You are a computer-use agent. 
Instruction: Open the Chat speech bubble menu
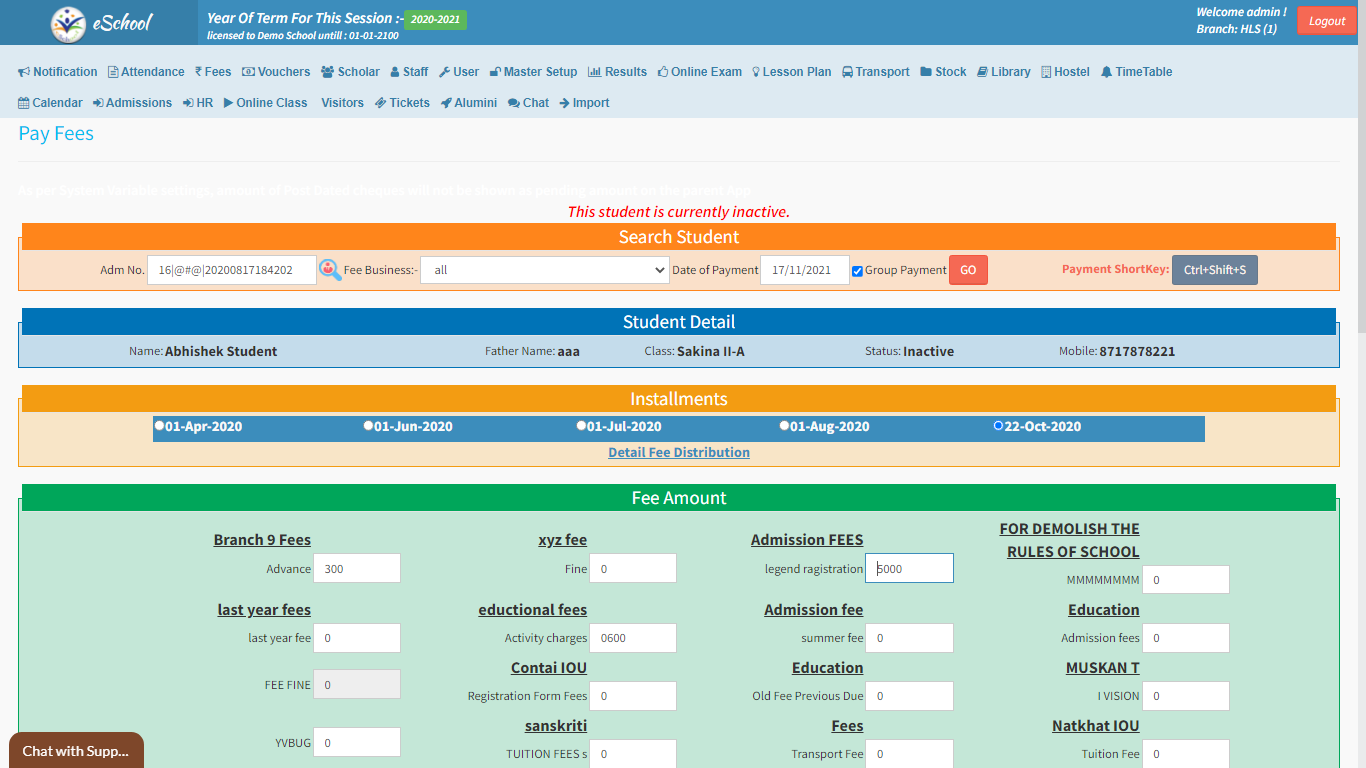(x=528, y=103)
